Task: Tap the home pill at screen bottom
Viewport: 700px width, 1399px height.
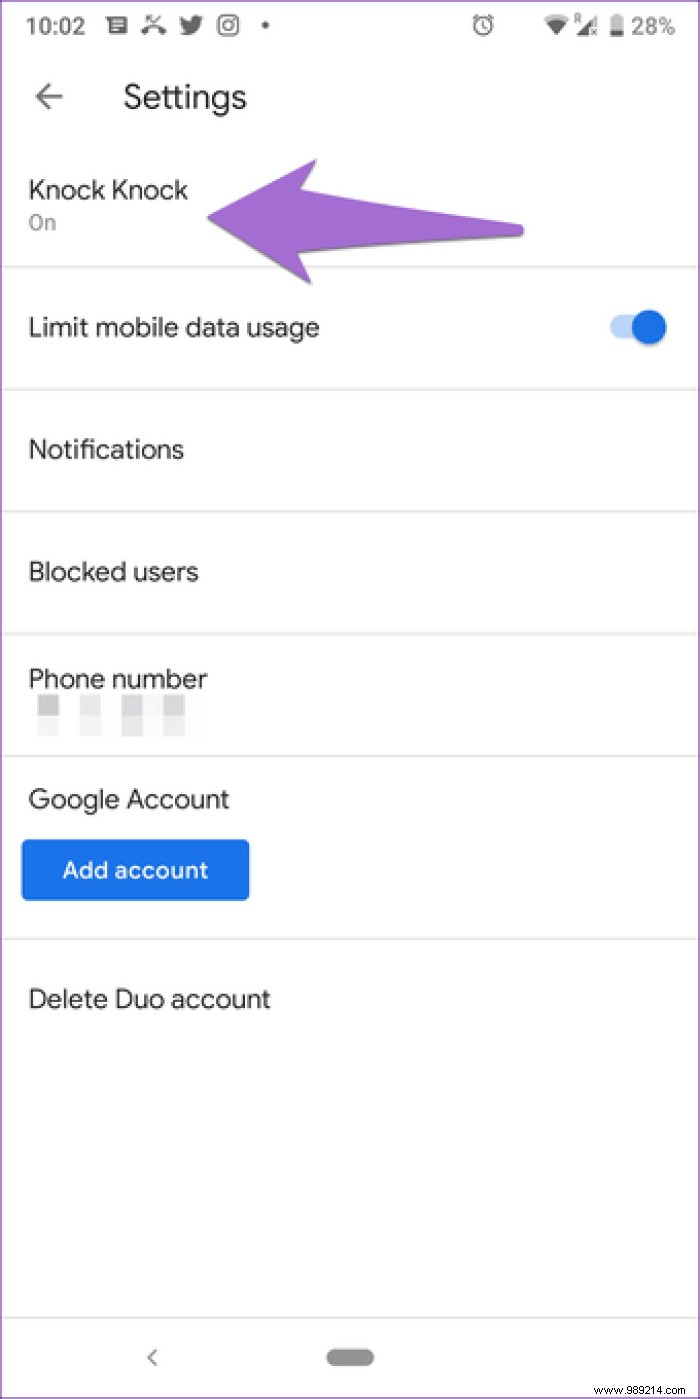Action: click(x=349, y=1357)
